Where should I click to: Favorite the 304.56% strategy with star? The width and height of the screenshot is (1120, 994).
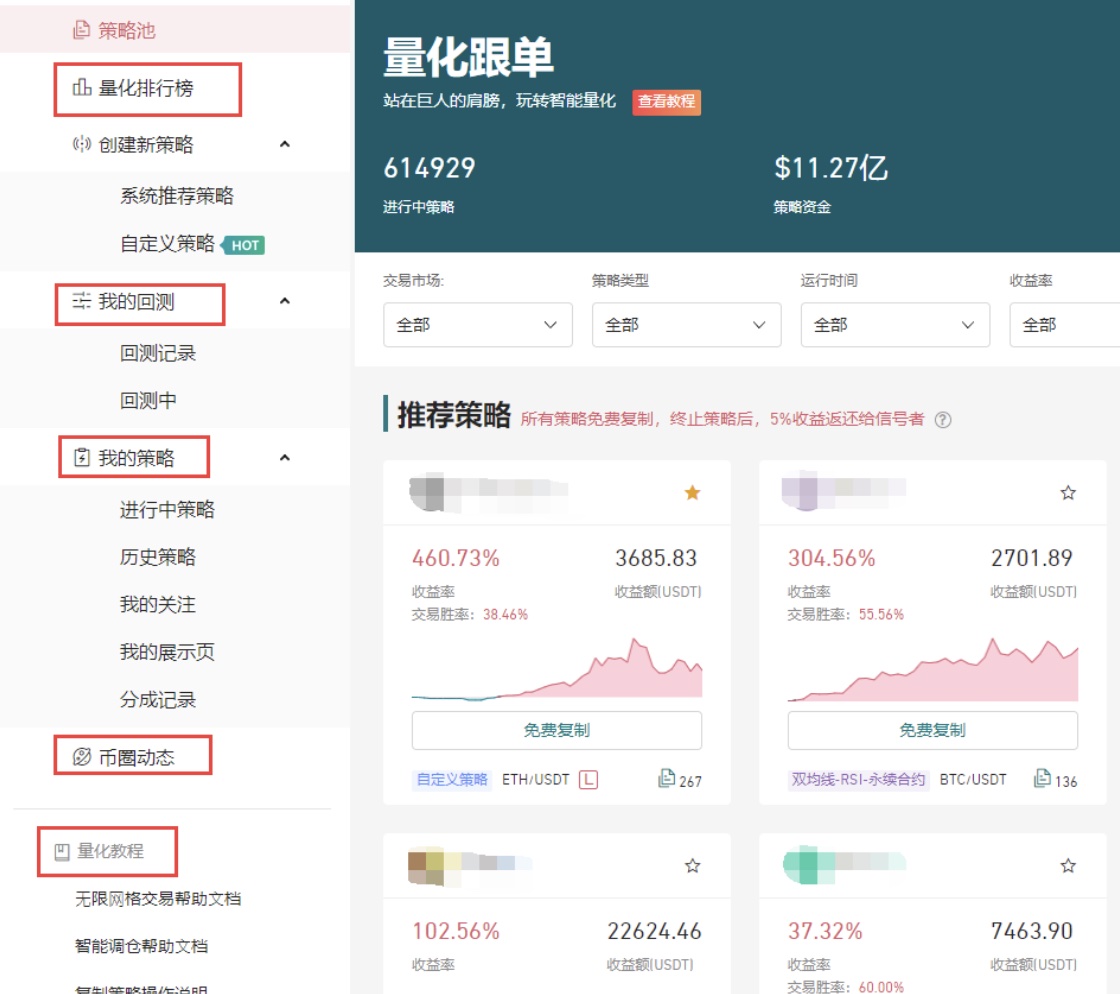pyautogui.click(x=1068, y=492)
